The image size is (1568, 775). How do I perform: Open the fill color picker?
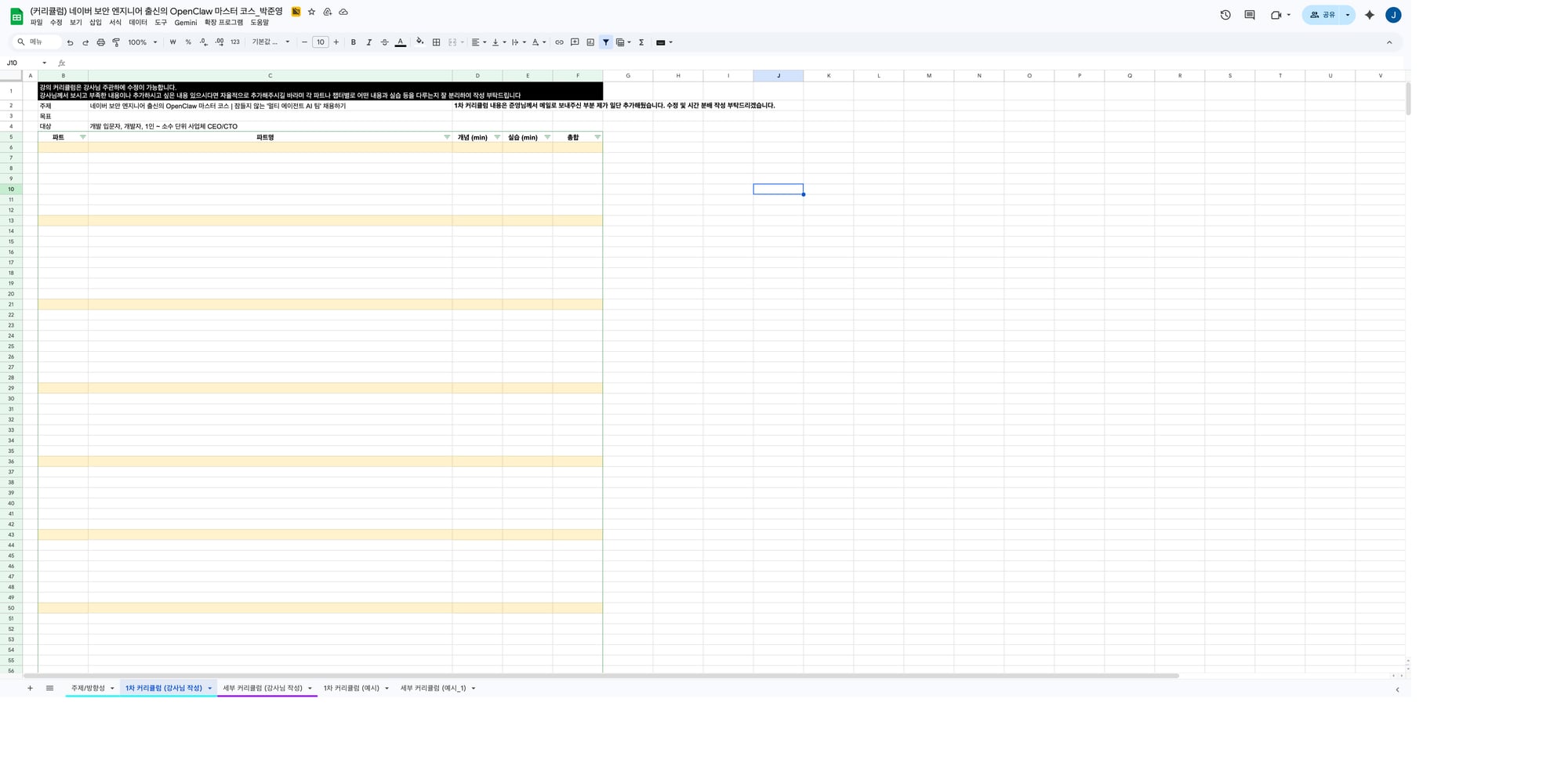(x=419, y=42)
